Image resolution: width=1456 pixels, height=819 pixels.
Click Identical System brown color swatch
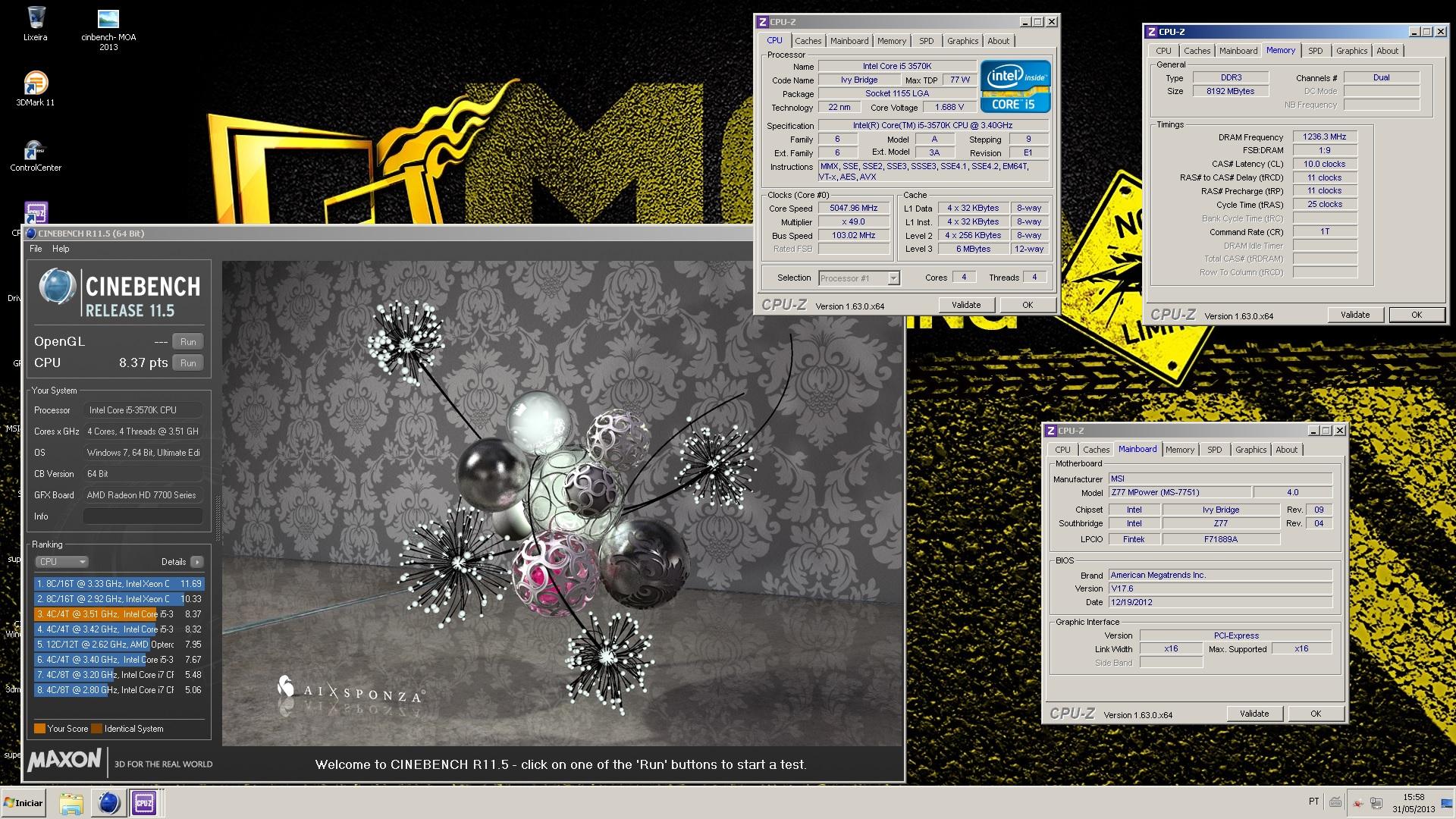pyautogui.click(x=96, y=729)
